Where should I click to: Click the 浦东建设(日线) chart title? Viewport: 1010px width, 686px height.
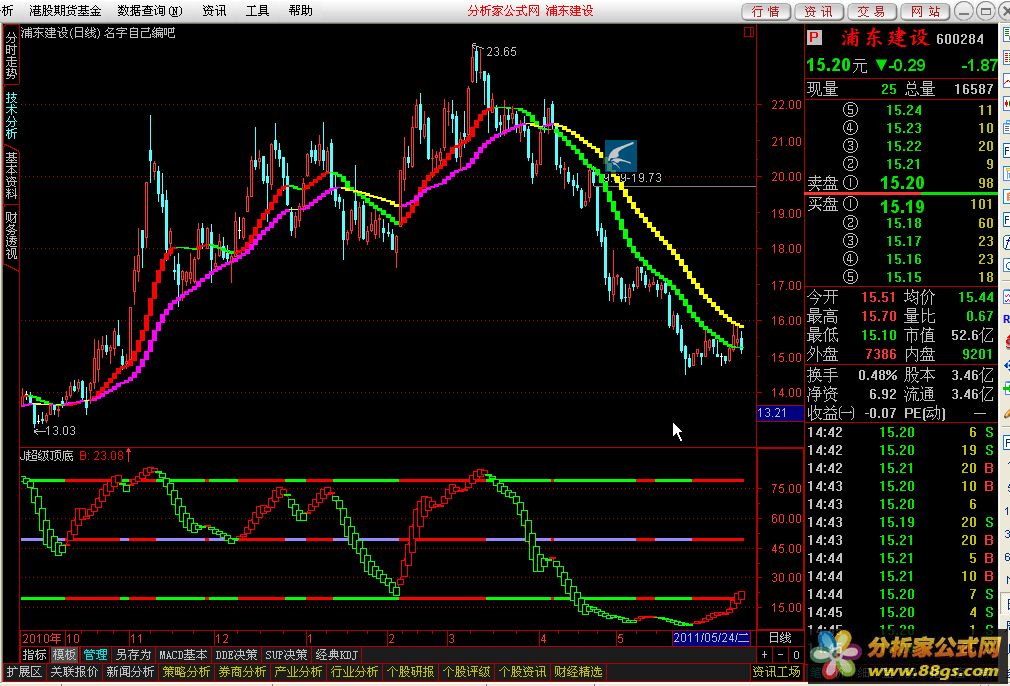[61, 32]
